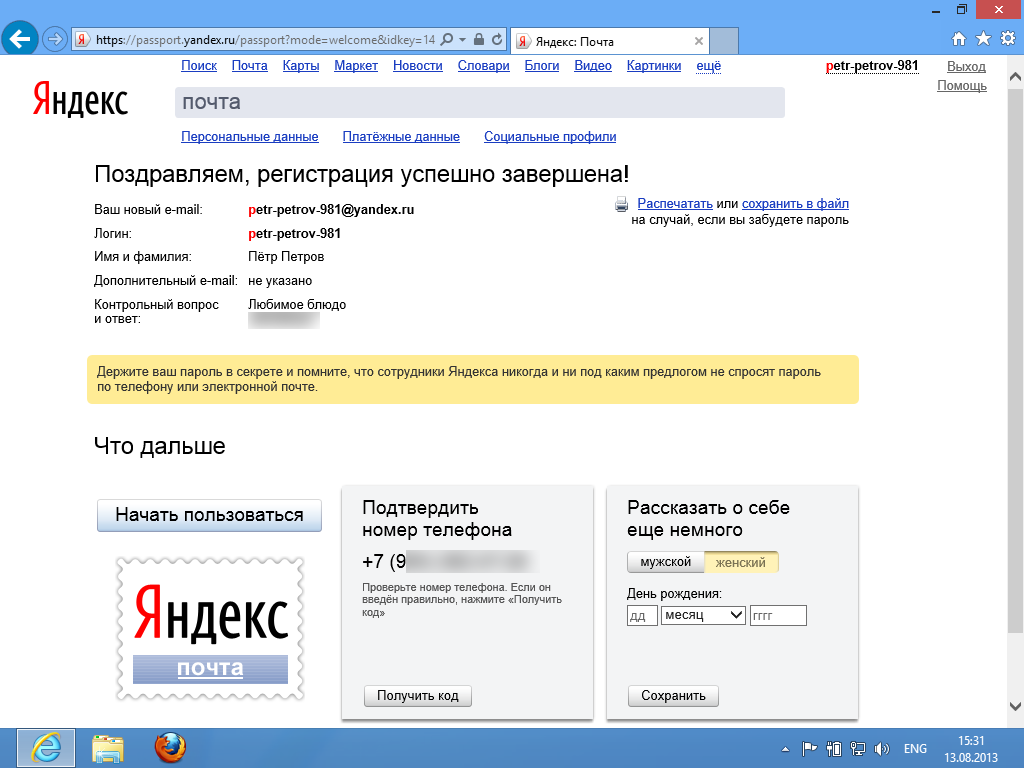Click the network tray icon
Viewport: 1024px width, 768px height.
858,749
